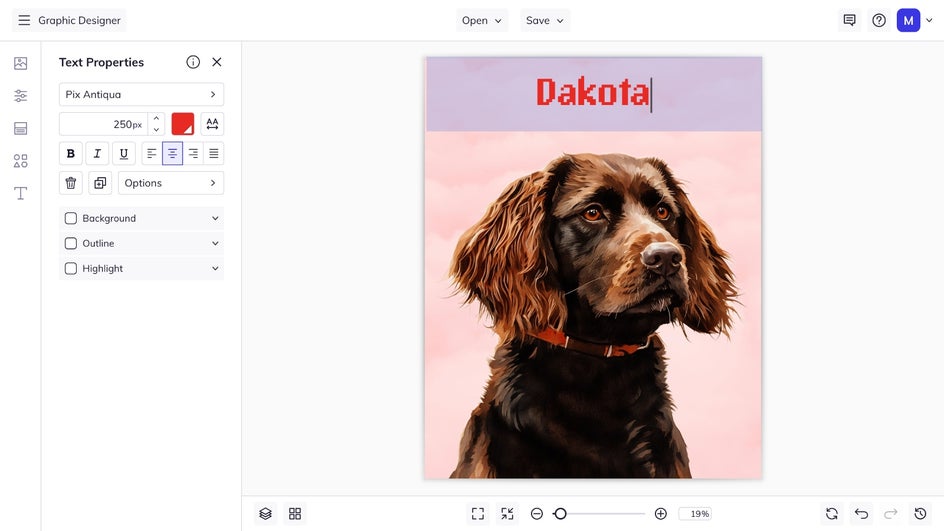Open the Image Manager sidebar icon

coord(20,63)
